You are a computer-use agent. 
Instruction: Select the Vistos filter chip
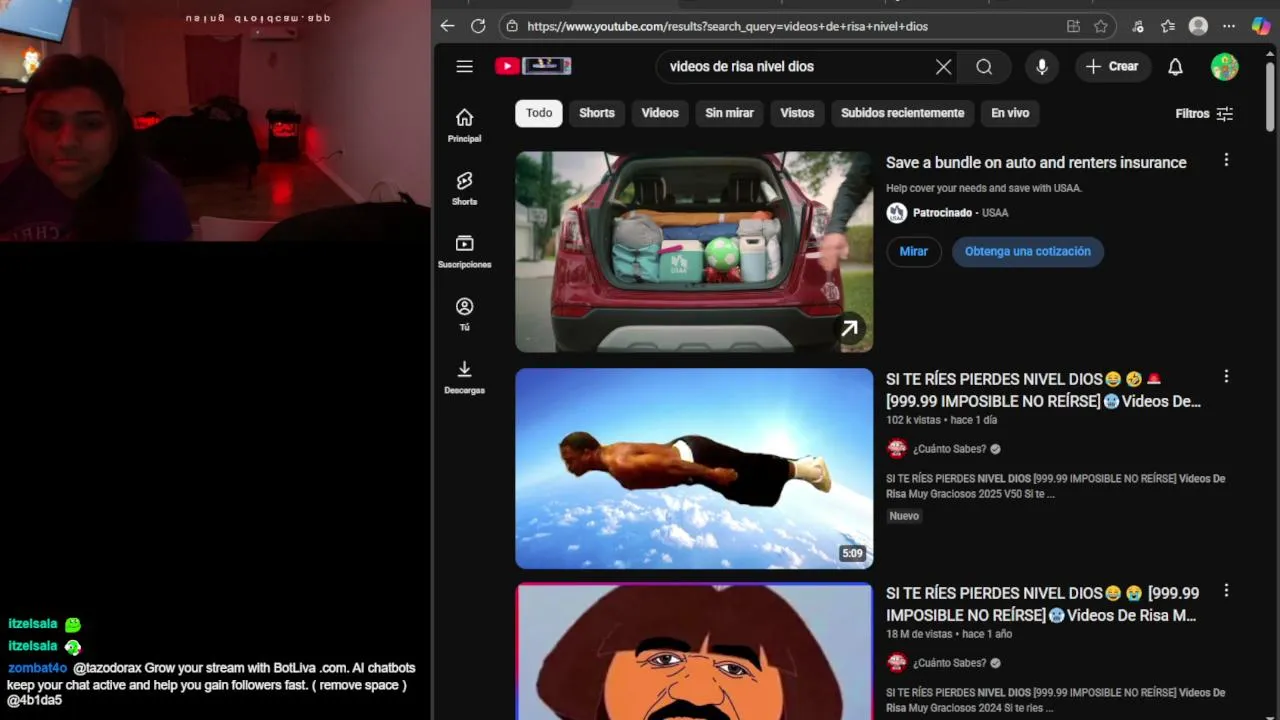click(x=797, y=113)
